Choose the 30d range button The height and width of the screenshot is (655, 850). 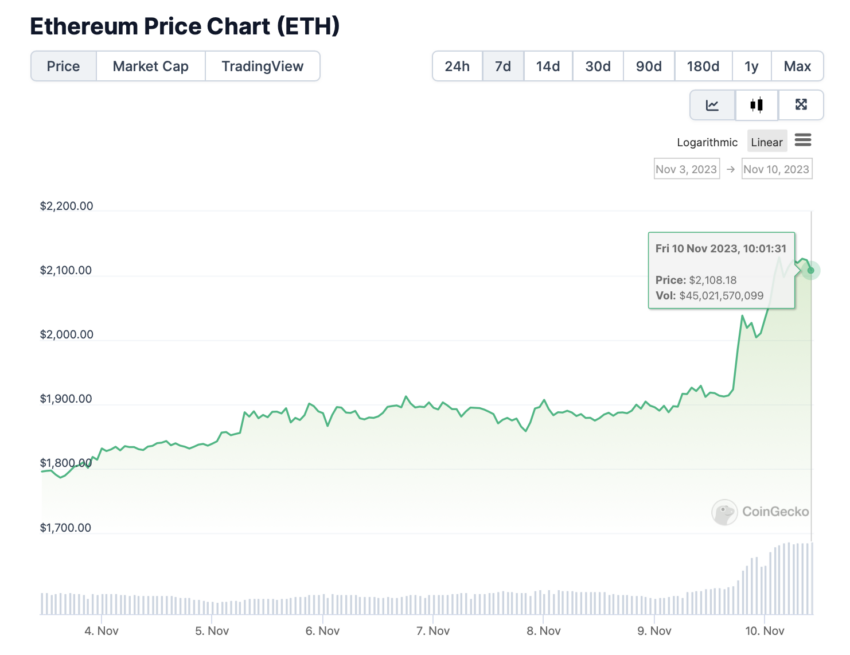click(x=598, y=66)
